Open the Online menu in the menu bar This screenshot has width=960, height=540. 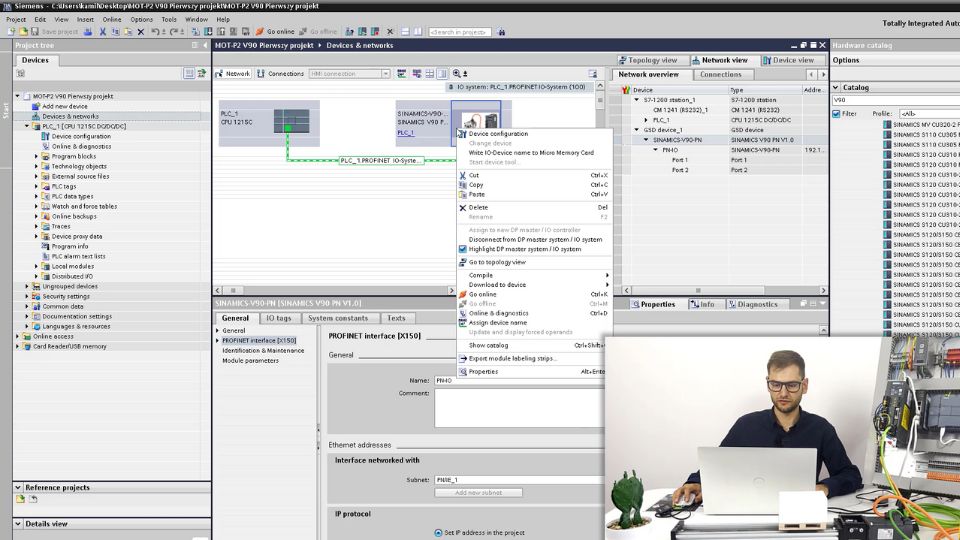[111, 20]
